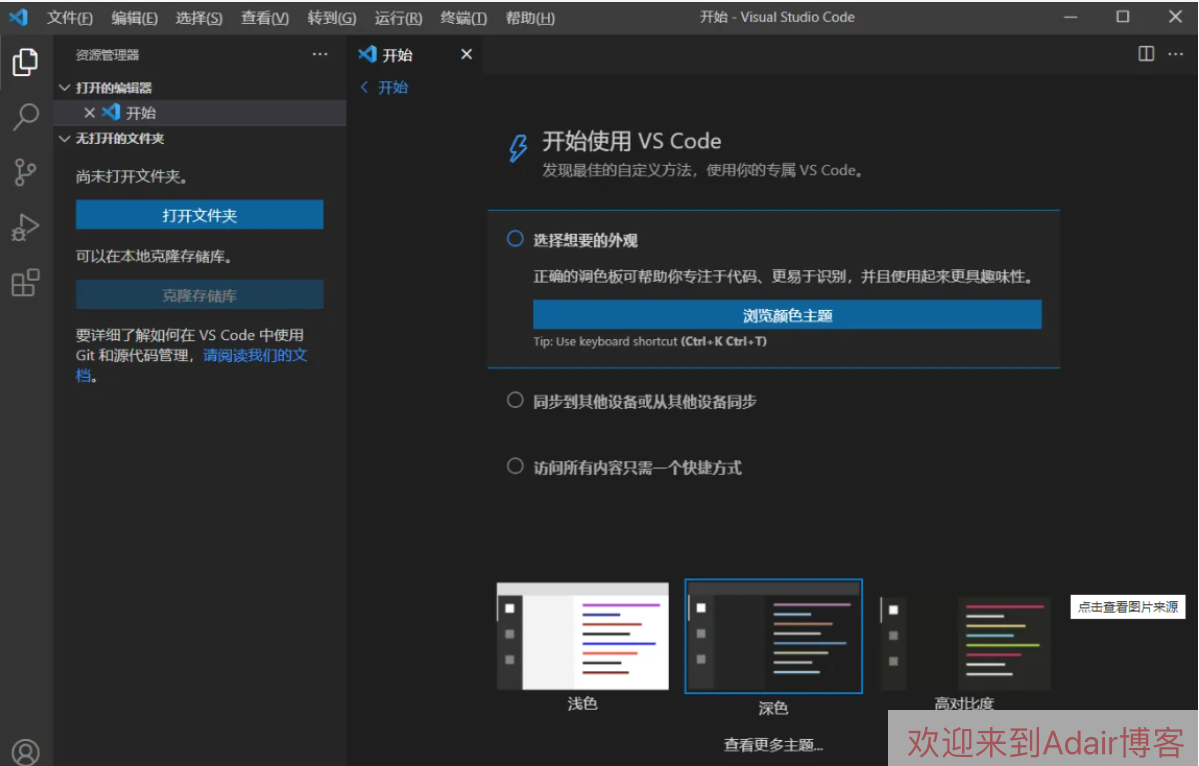Open the 转到(G) menu
1199x766 pixels.
pos(332,17)
